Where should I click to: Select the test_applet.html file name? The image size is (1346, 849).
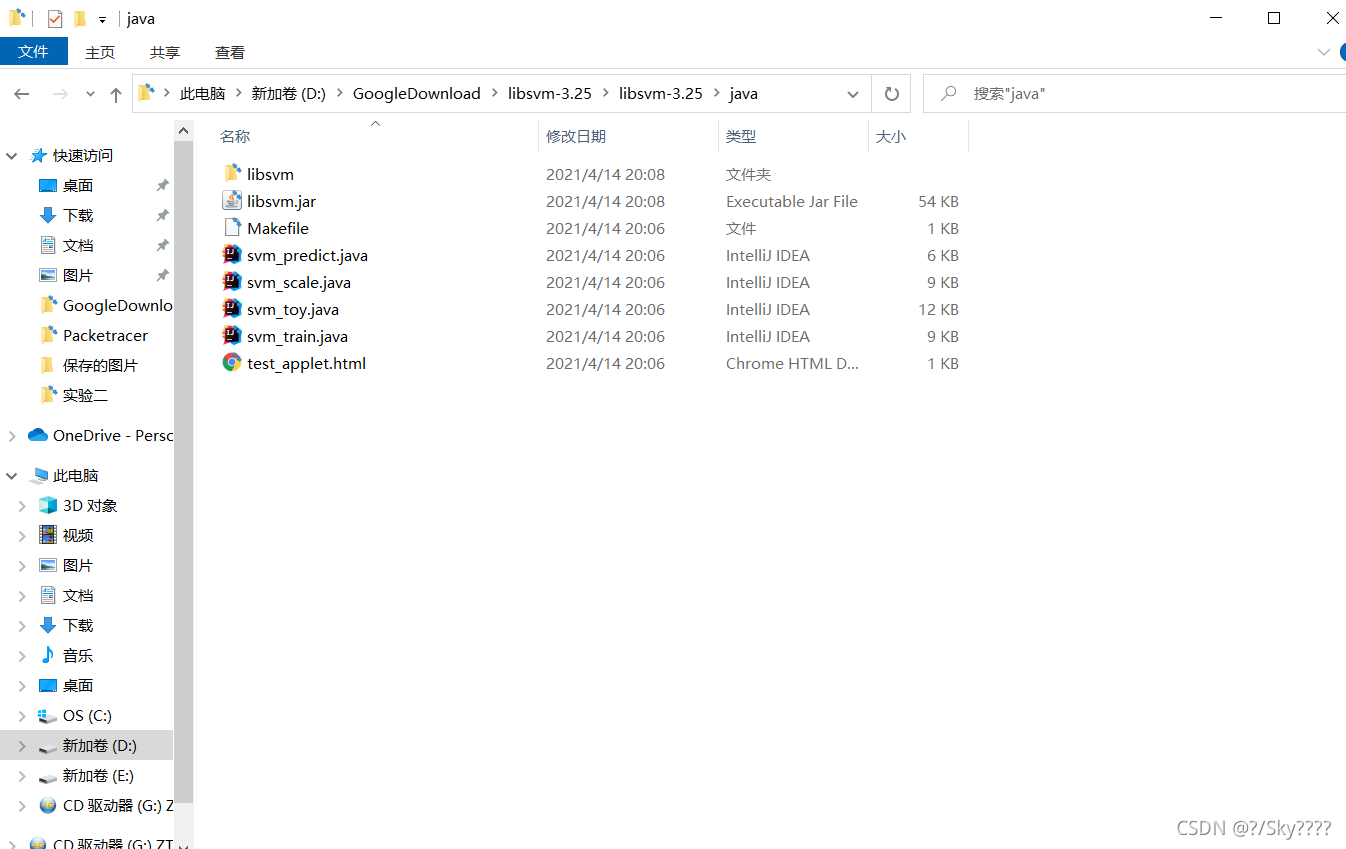307,363
